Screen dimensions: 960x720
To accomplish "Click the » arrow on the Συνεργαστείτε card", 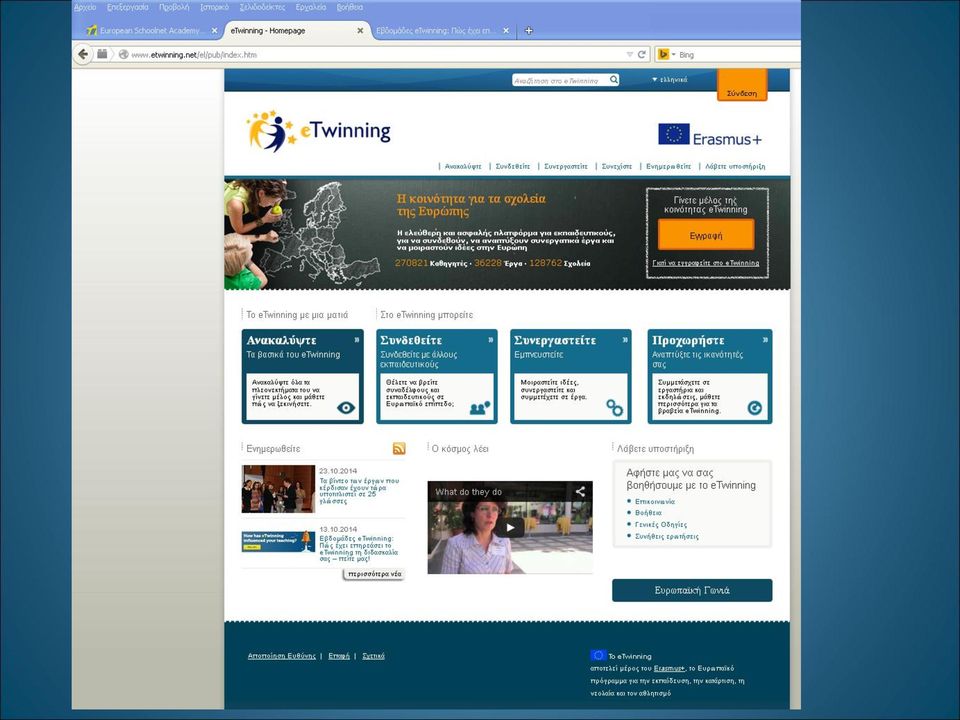I will pyautogui.click(x=624, y=340).
